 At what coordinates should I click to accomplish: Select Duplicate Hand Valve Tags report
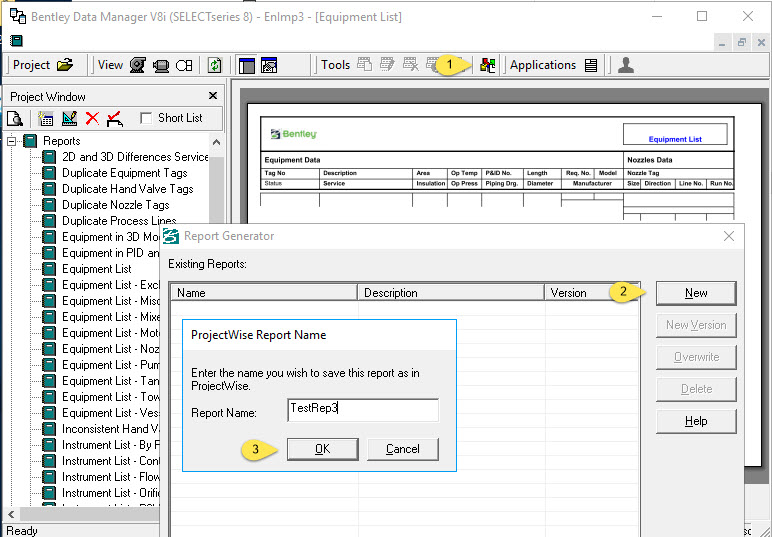[128, 189]
